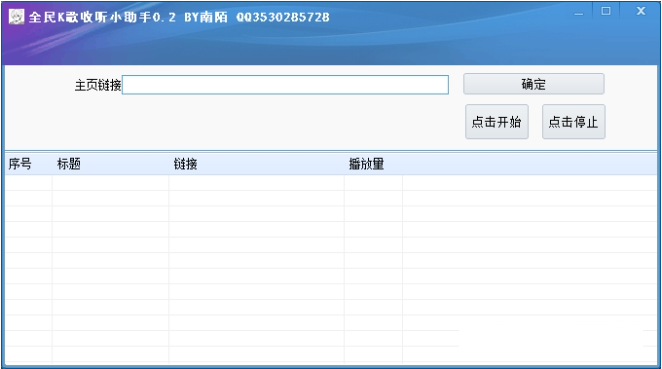Click the blank header area right of 播放量
The image size is (662, 369).
[x=529, y=164]
